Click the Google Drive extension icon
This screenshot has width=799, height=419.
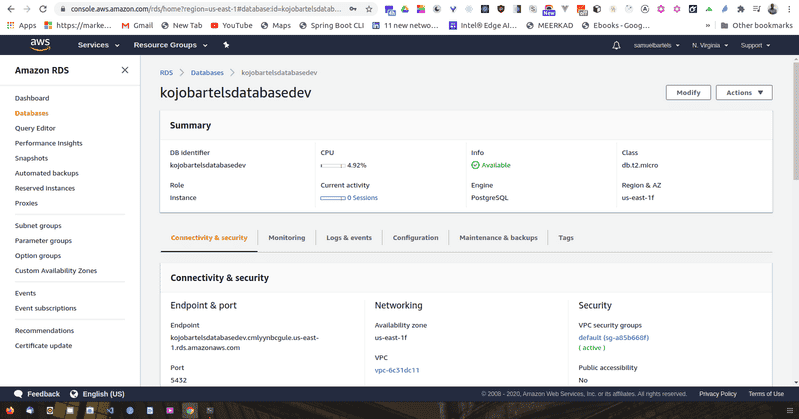point(405,9)
